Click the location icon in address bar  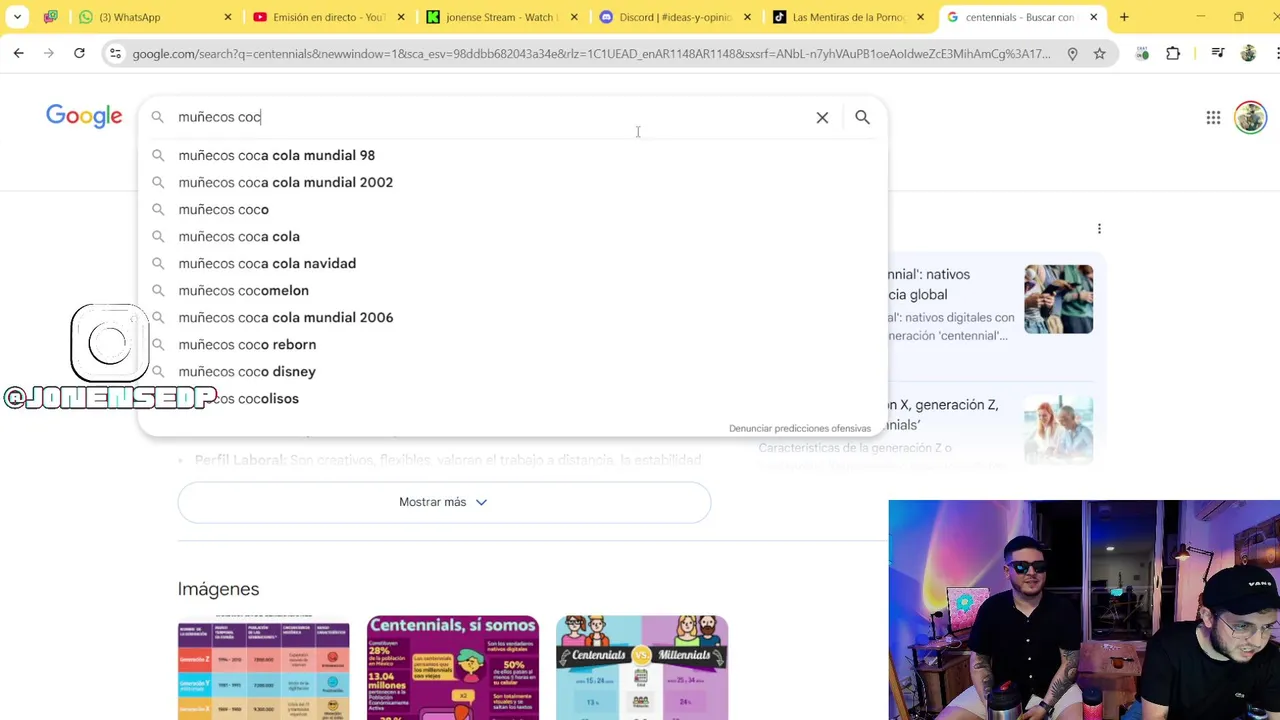(1072, 54)
